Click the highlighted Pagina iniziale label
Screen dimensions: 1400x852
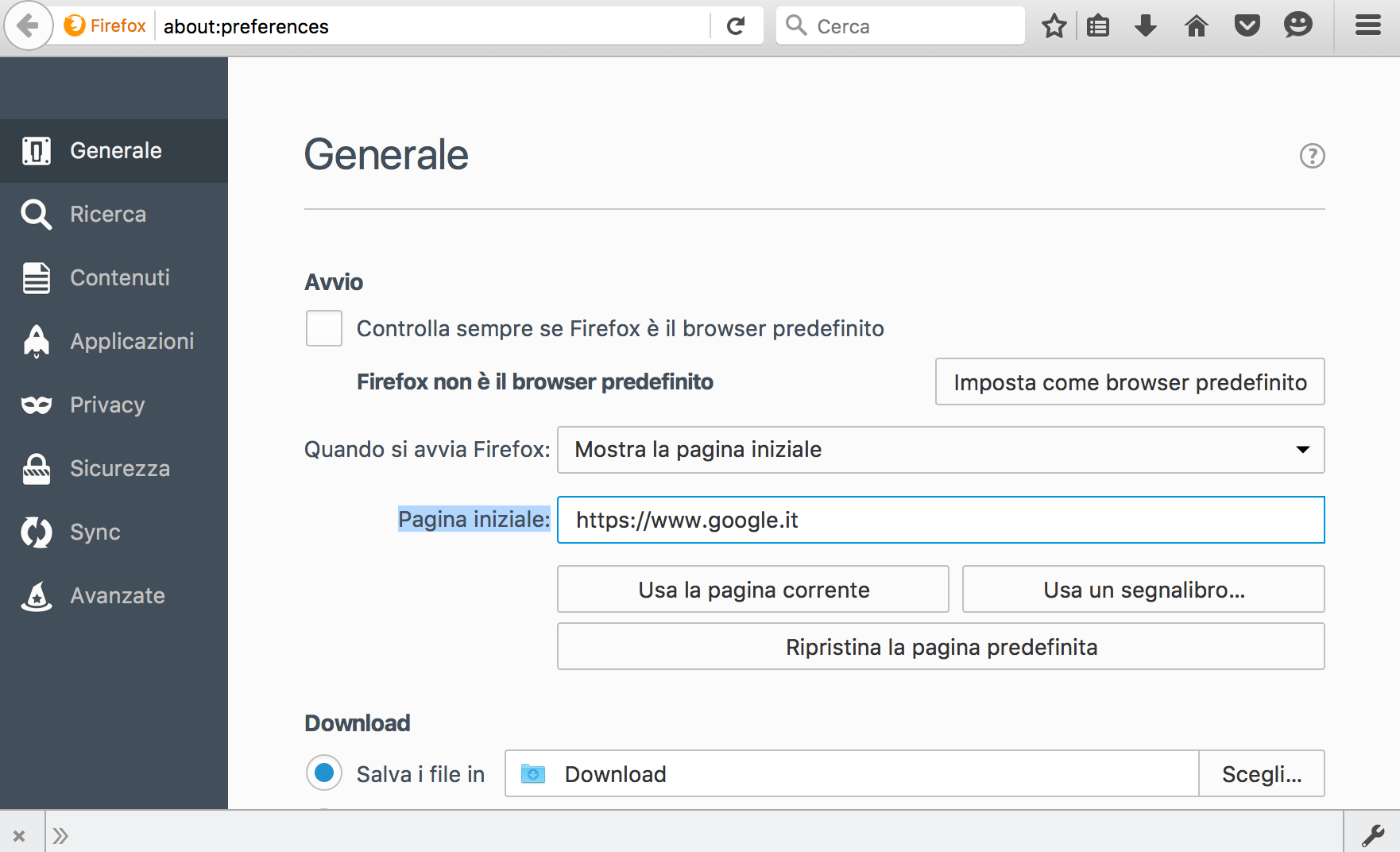point(474,519)
